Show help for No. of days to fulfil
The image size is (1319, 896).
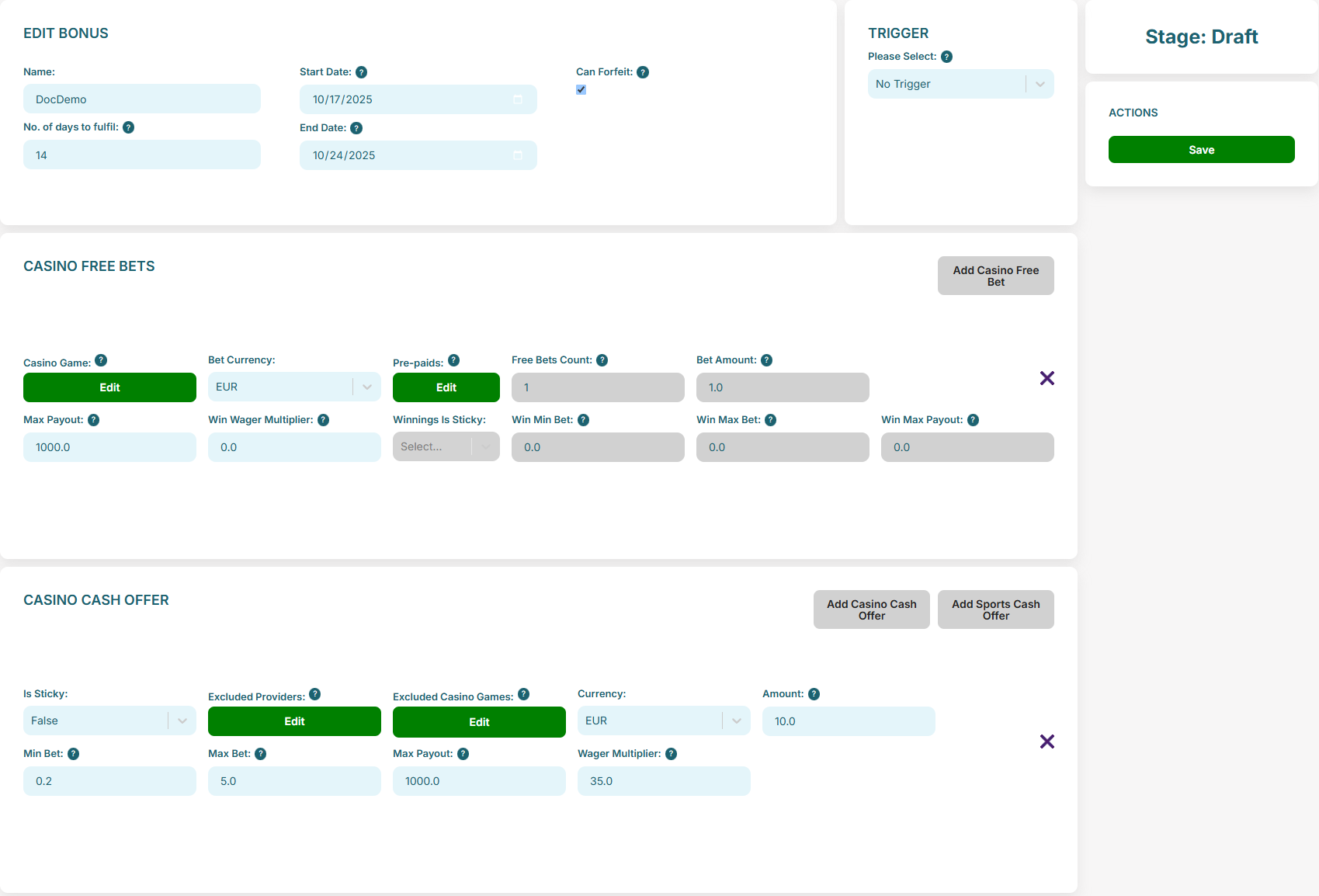tap(129, 127)
